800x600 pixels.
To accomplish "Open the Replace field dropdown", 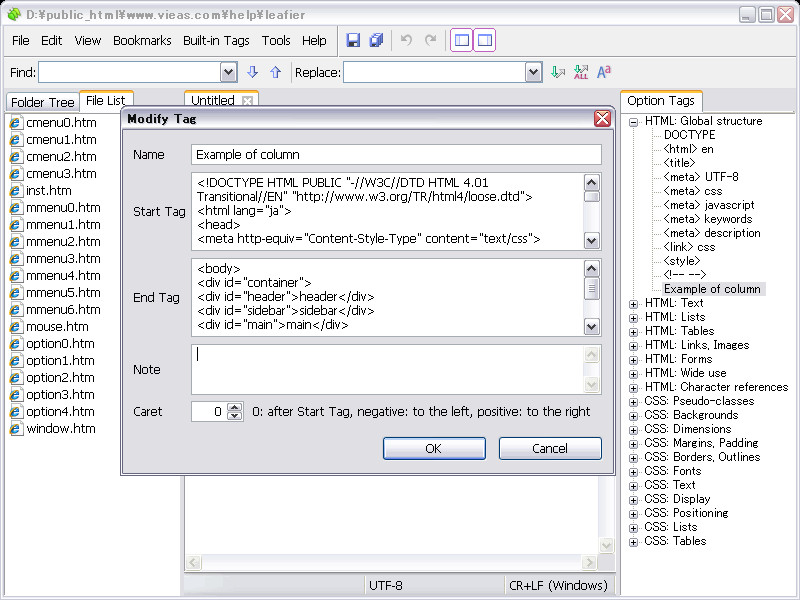I will coord(533,72).
